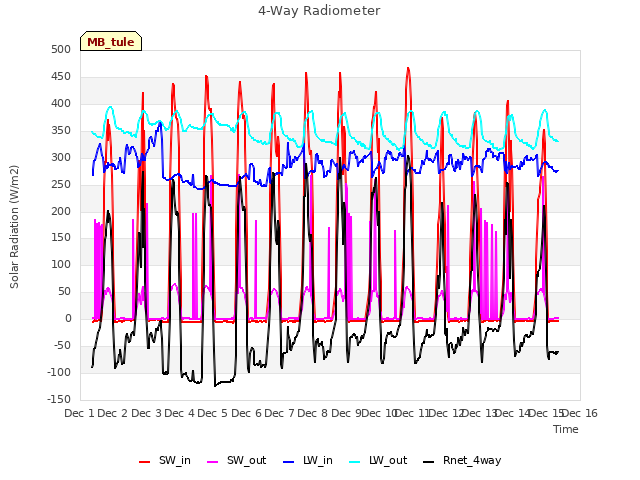The height and width of the screenshot is (480, 640).
Task: Click the -50 y-axis tick label
Action: click(x=62, y=345)
